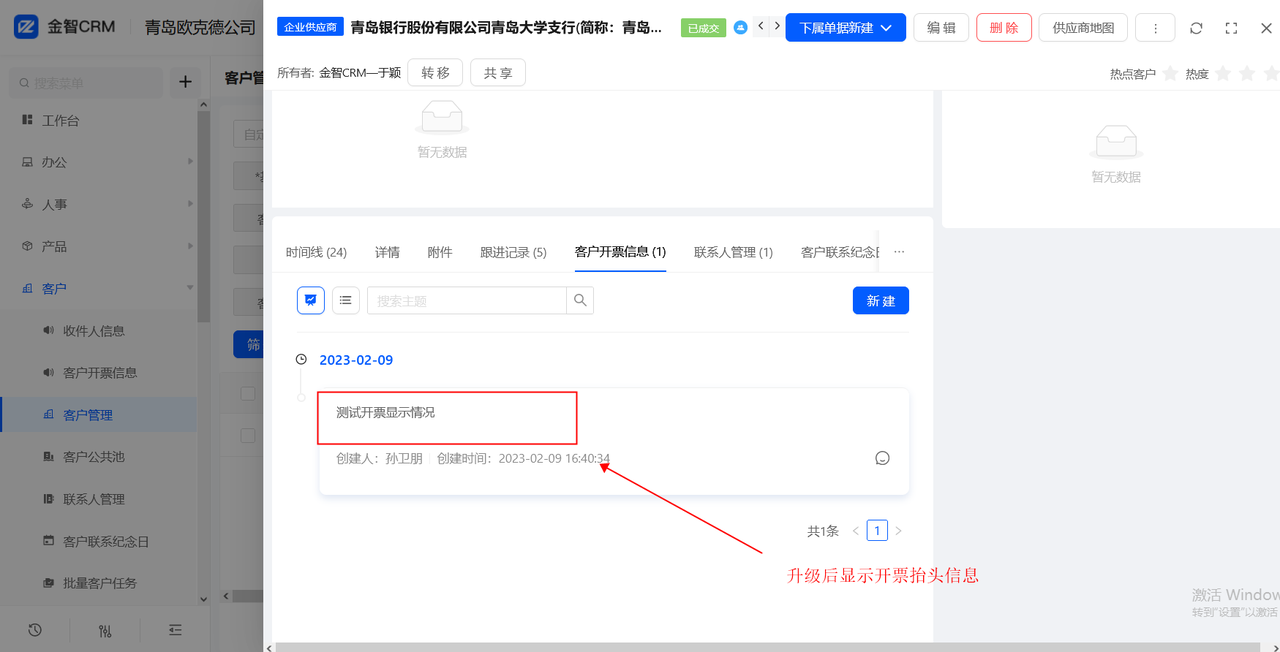Click the red 删除 button
The width and height of the screenshot is (1280, 652).
pyautogui.click(x=1003, y=28)
